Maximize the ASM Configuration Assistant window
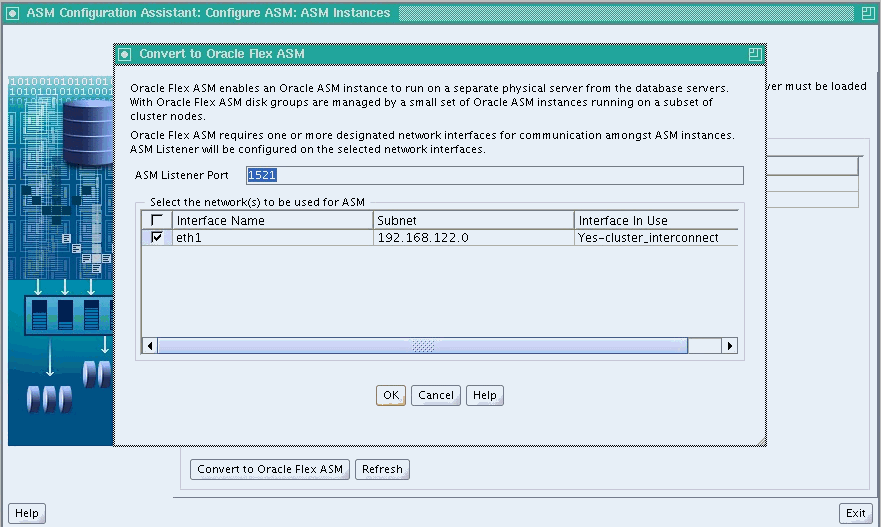This screenshot has height=527, width=881. click(868, 13)
